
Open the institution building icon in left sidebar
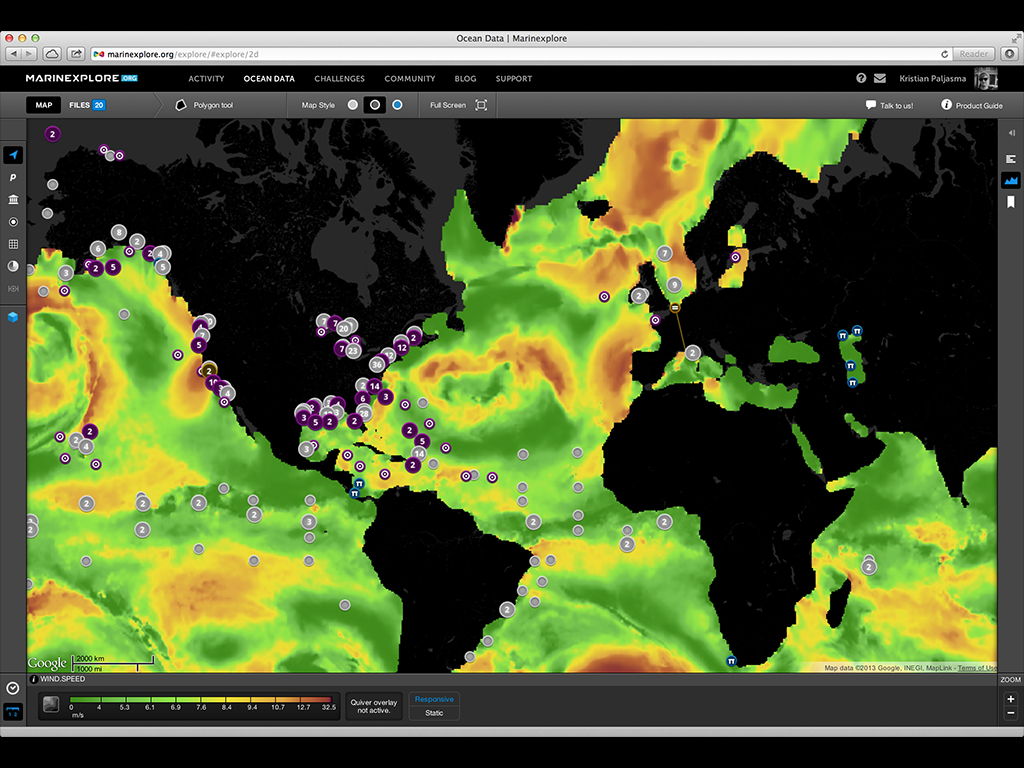(13, 199)
